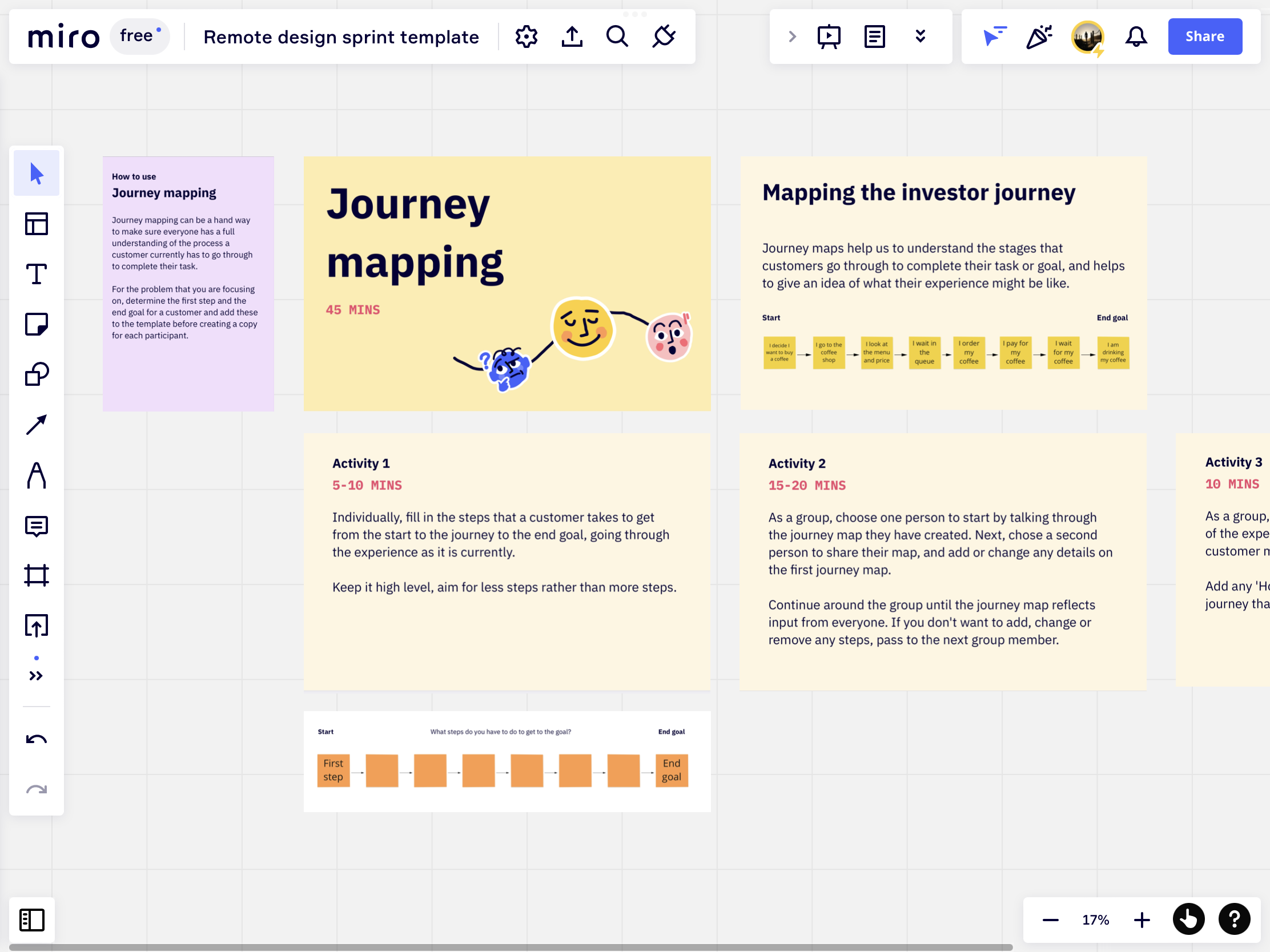Open board settings gear menu
This screenshot has width=1270, height=952.
click(526, 37)
